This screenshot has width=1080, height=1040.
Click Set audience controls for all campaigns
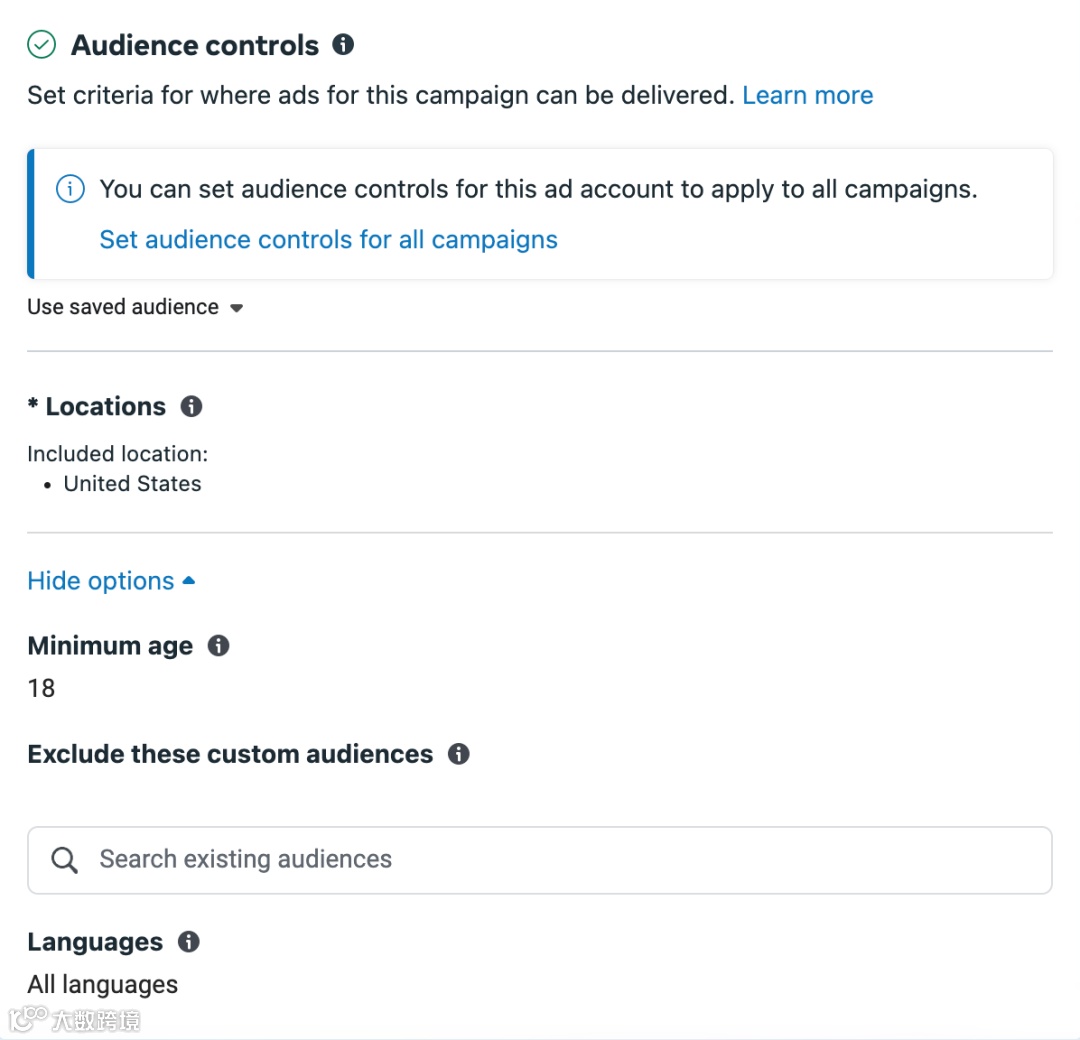[328, 240]
